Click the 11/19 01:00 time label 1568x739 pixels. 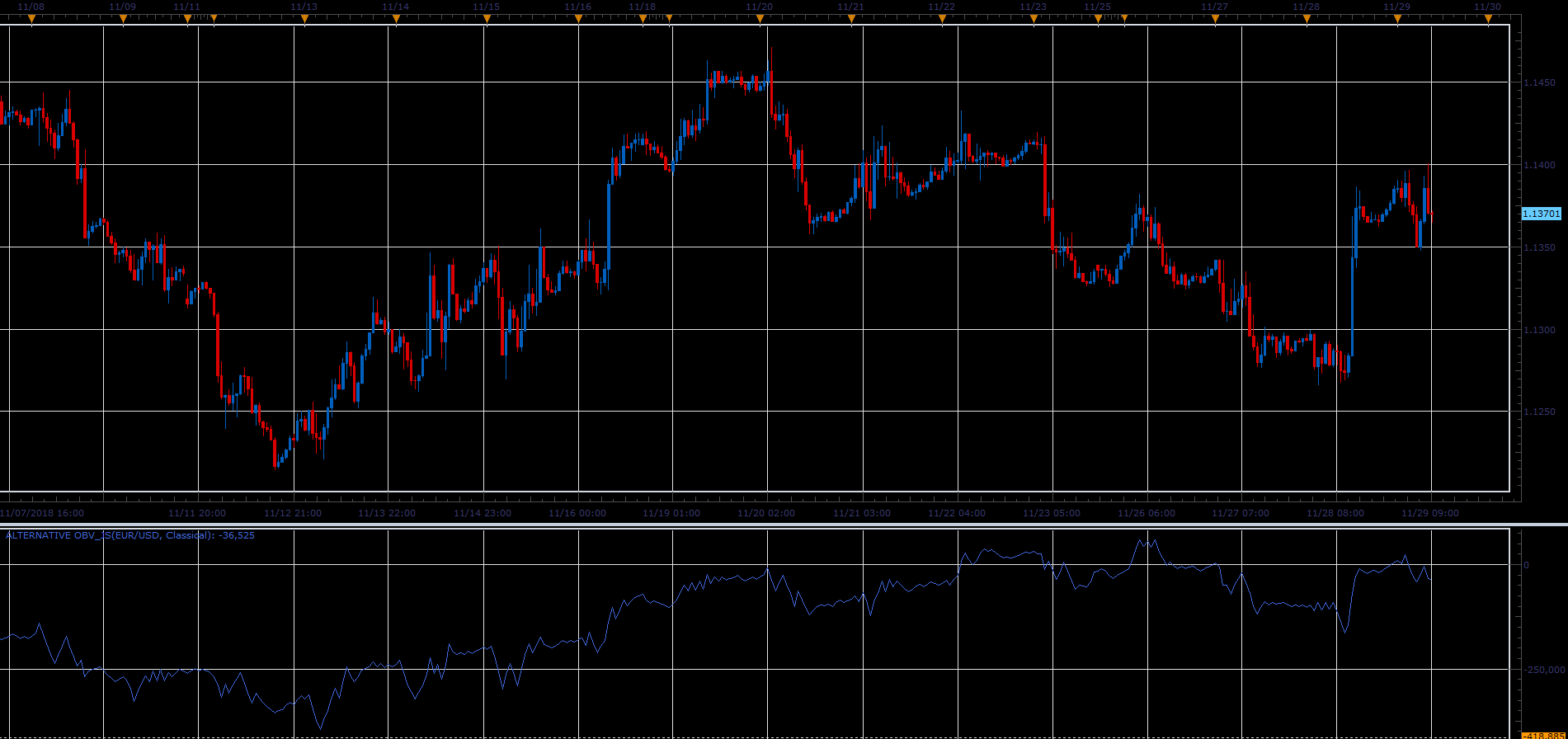[x=671, y=513]
